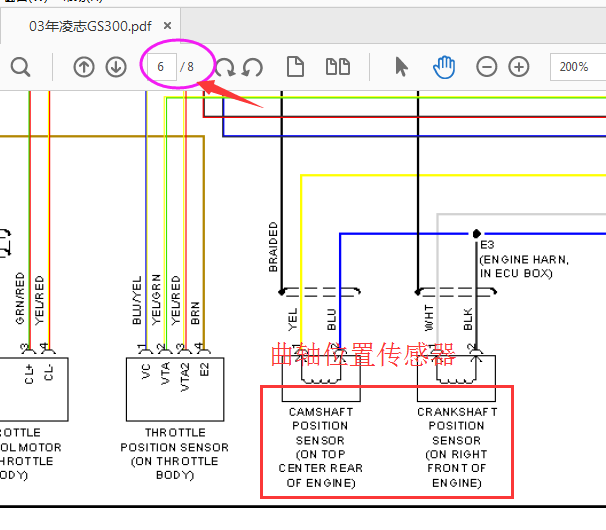Click the E3 engine harness label

[x=524, y=259]
